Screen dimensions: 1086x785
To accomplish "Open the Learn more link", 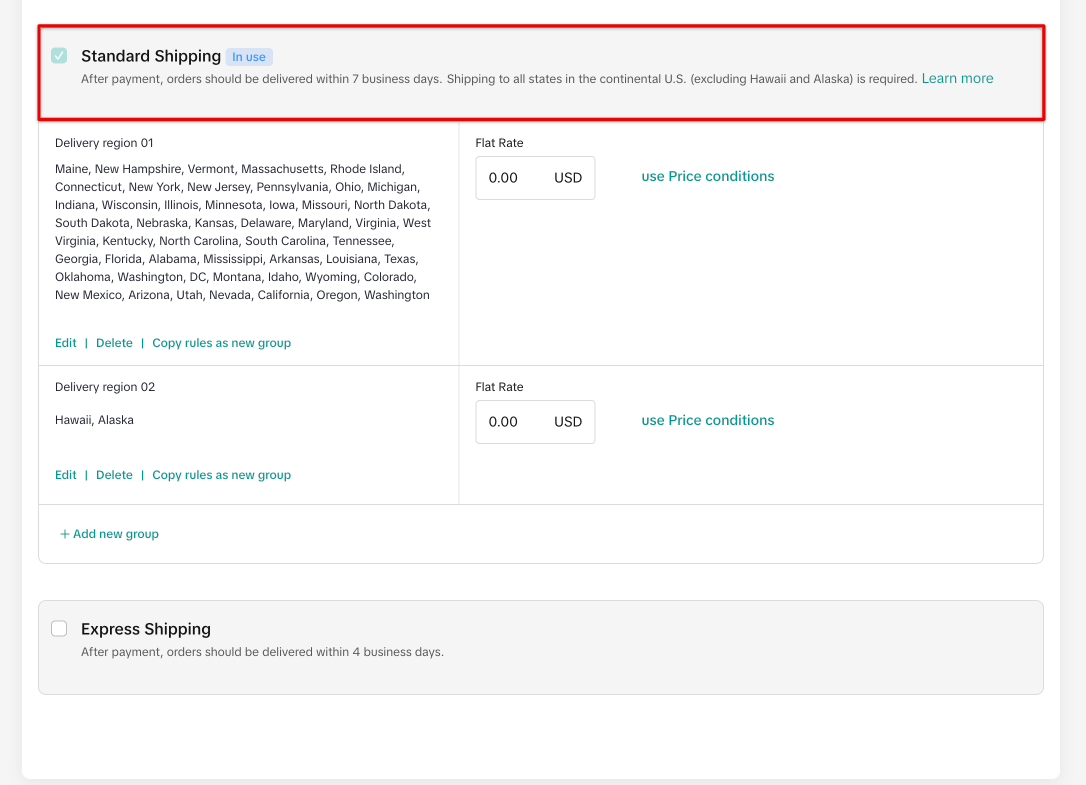I will pyautogui.click(x=956, y=77).
